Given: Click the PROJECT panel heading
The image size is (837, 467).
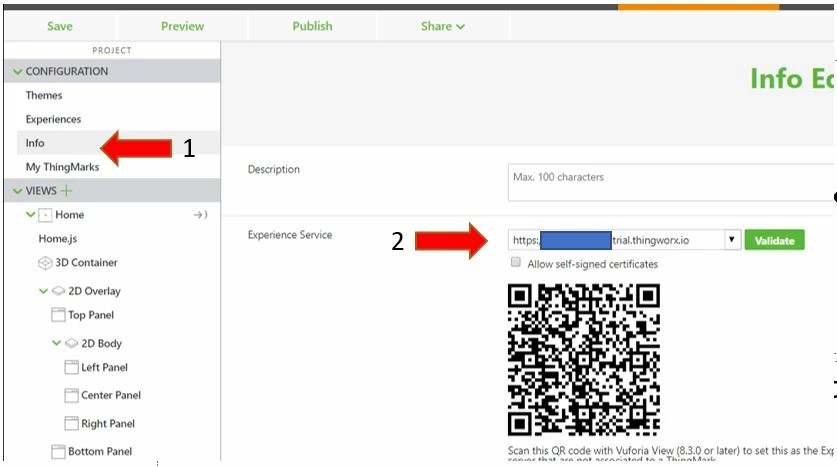Looking at the screenshot, I should (x=112, y=50).
